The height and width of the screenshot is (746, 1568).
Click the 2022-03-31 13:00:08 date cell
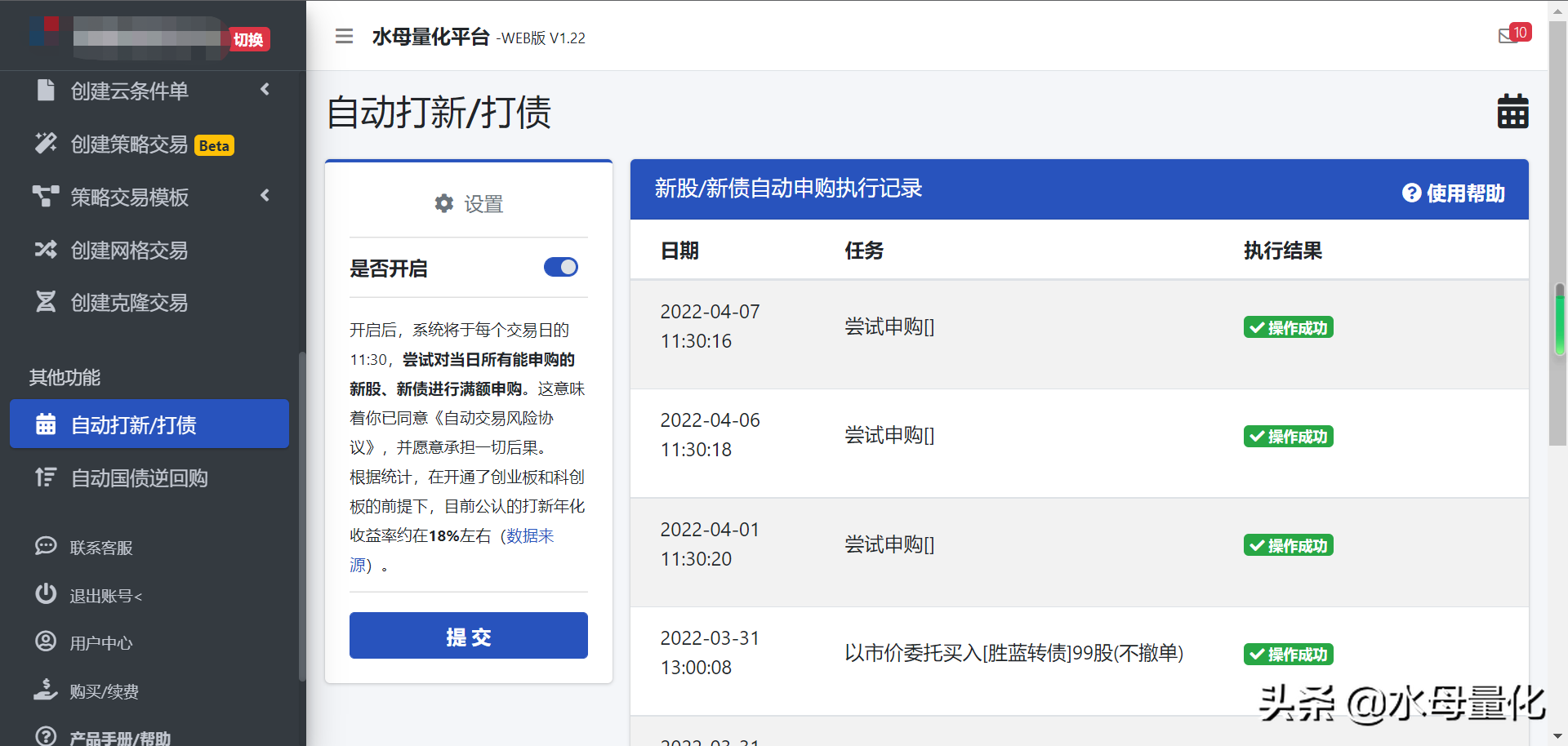(710, 653)
